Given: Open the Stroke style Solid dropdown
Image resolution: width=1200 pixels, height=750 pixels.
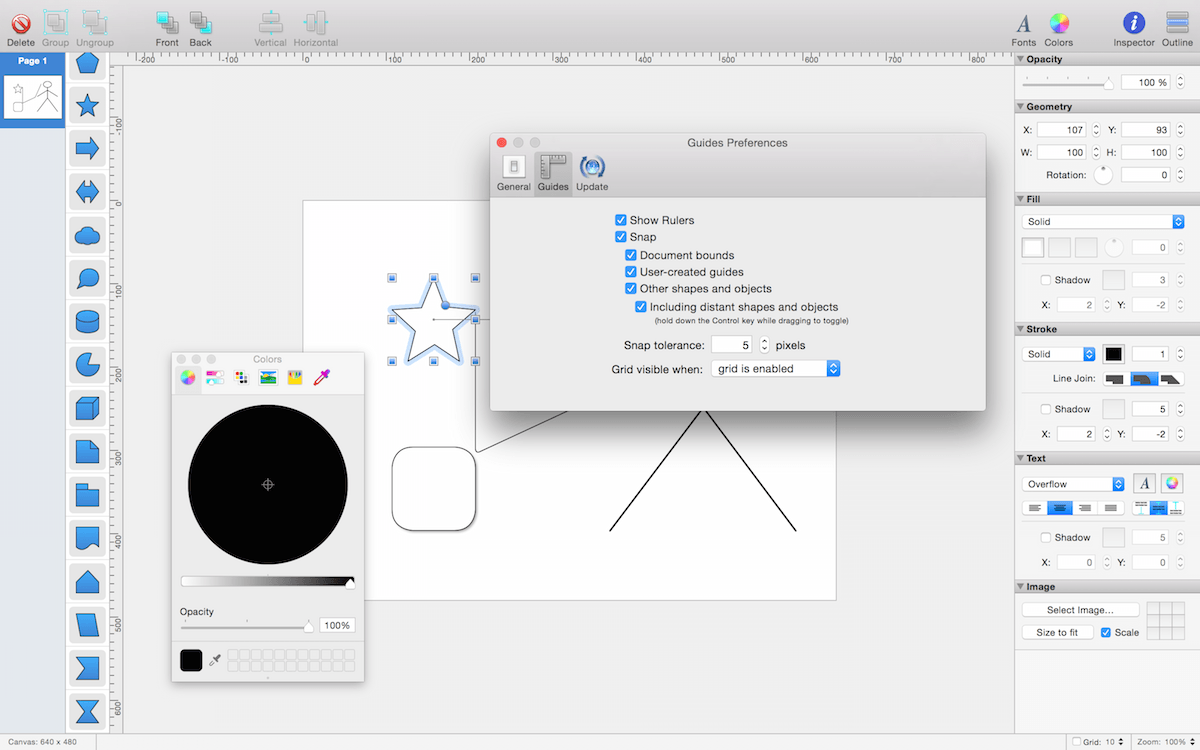Looking at the screenshot, I should coord(1059,354).
